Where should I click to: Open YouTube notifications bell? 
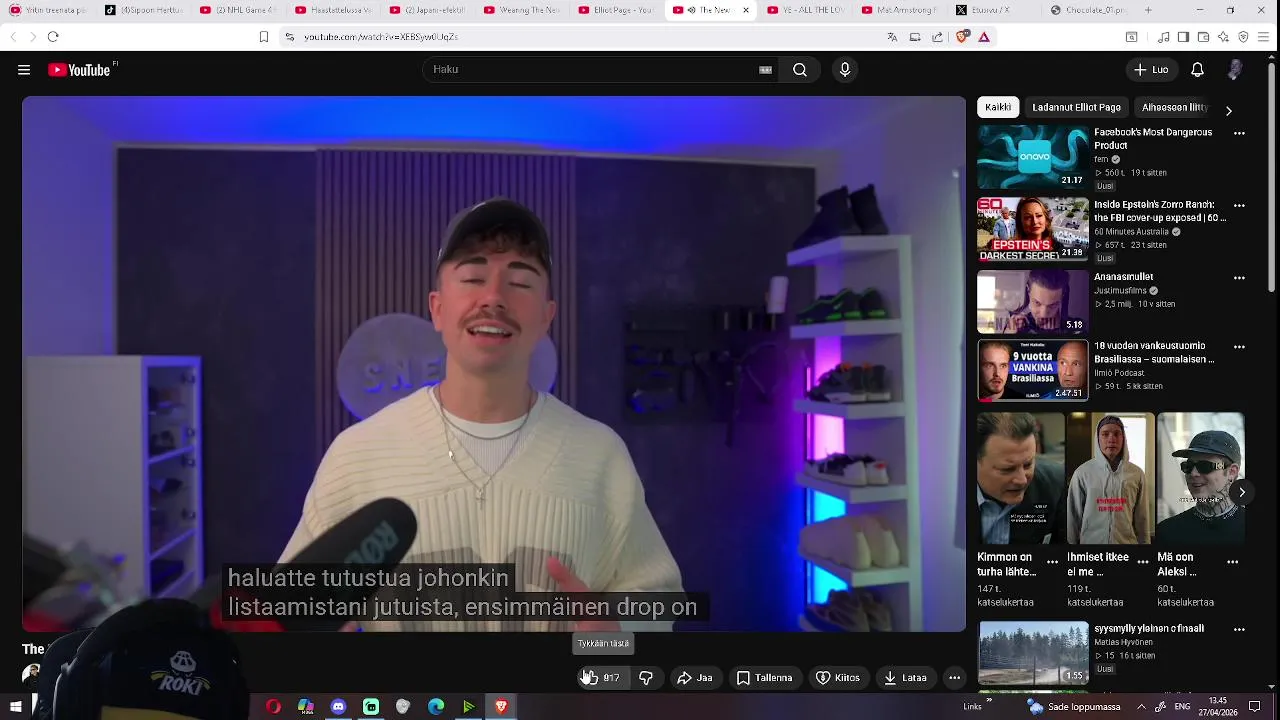pos(1197,70)
